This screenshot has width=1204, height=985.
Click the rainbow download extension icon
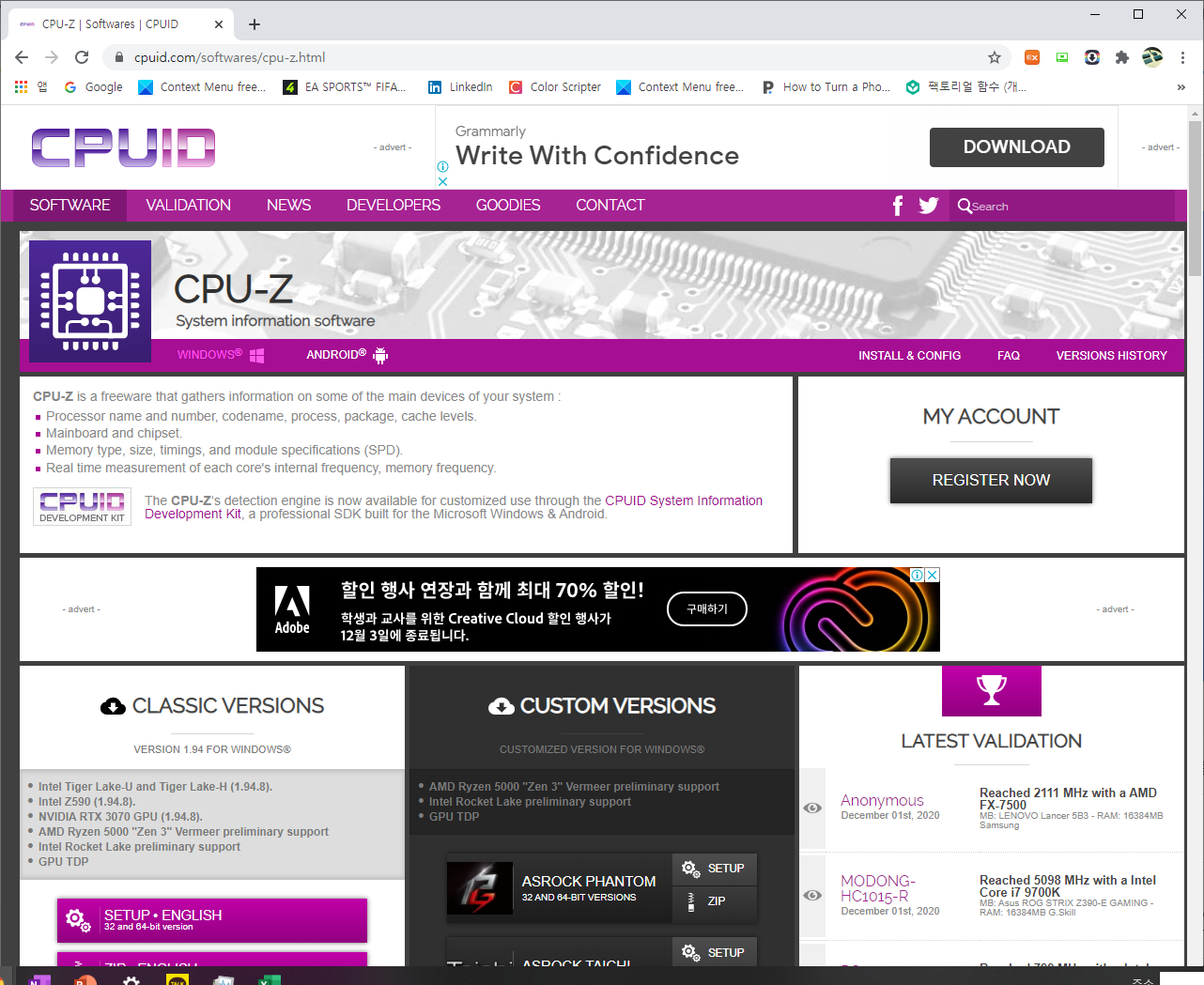1092,57
